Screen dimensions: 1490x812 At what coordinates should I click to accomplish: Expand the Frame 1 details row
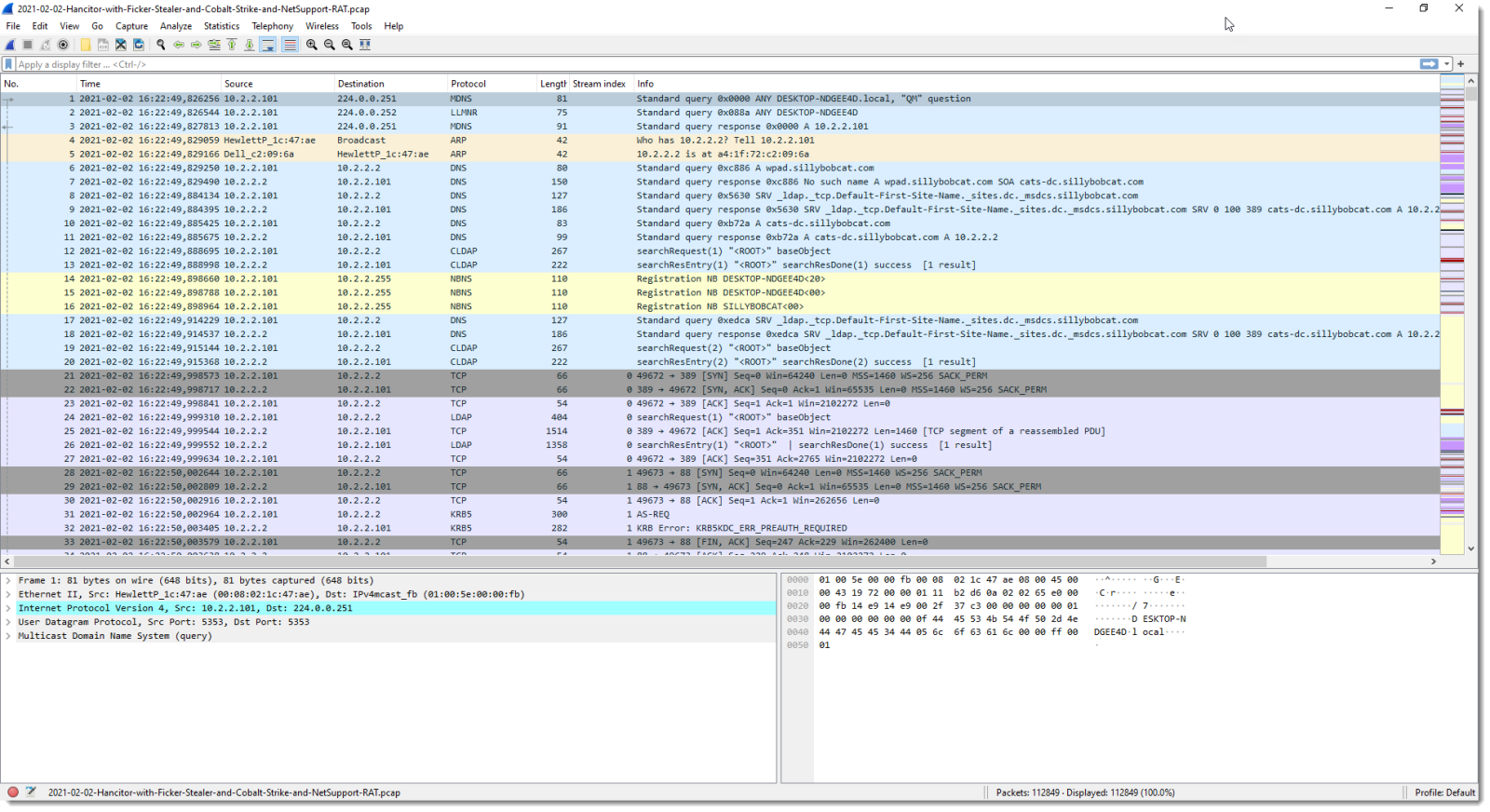pos(8,580)
